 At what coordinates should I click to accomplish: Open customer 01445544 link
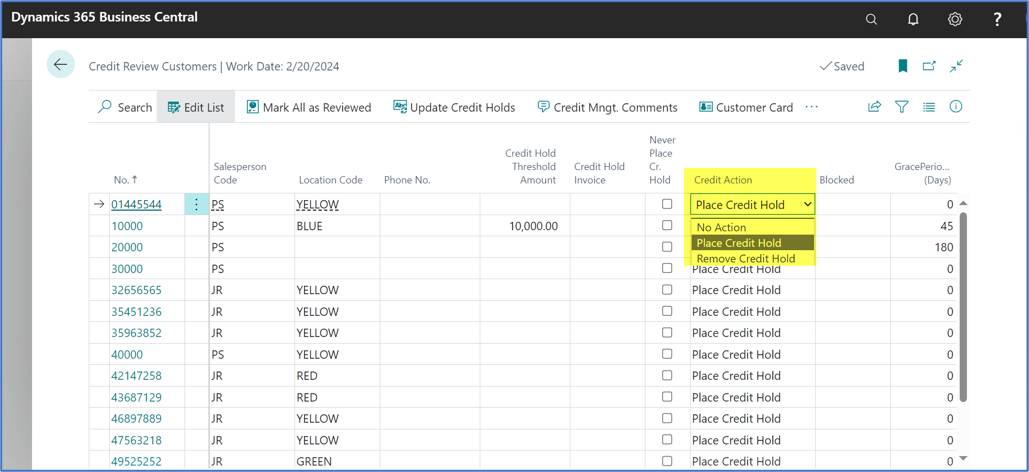click(136, 205)
